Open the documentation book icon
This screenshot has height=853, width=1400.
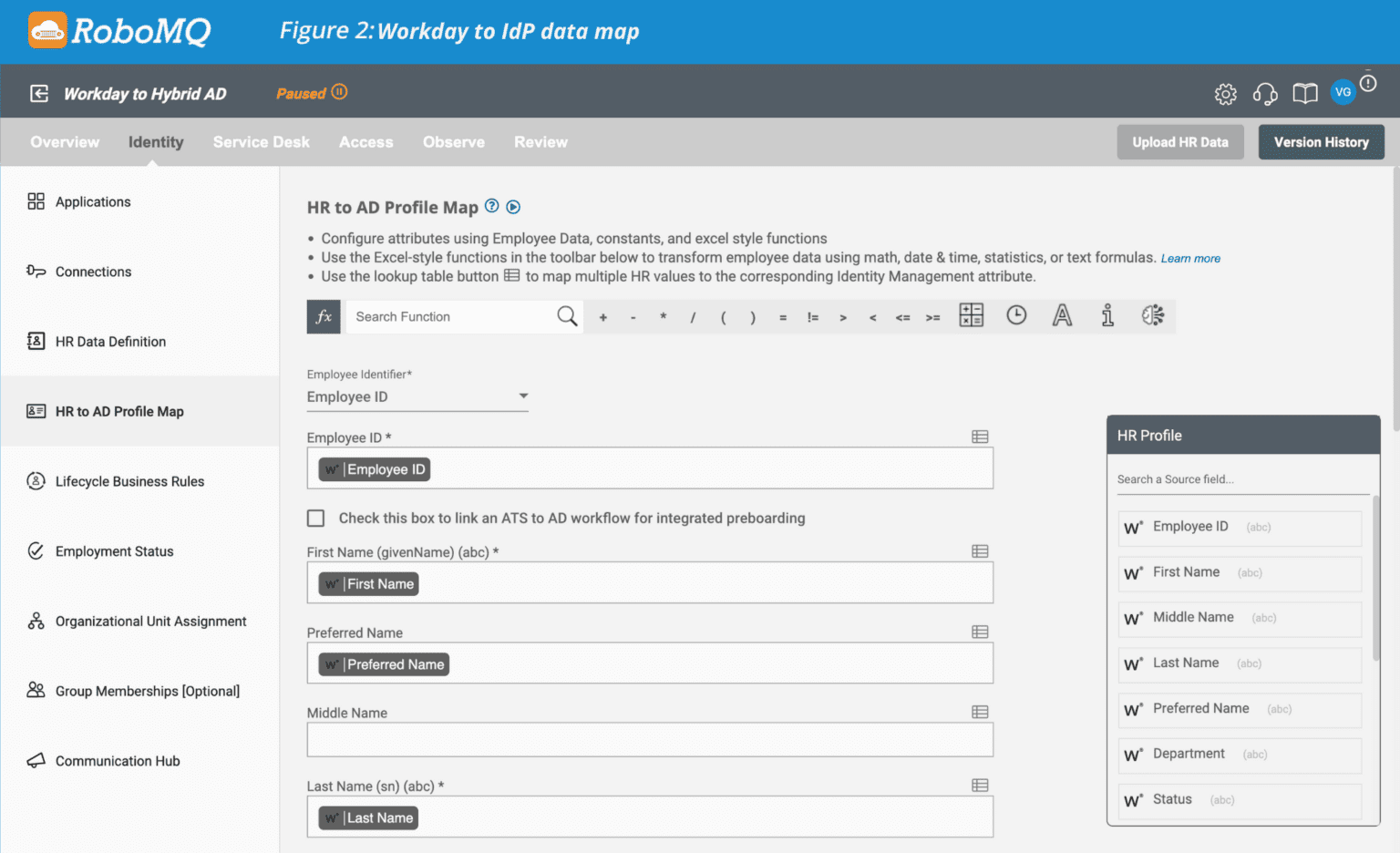1304,93
